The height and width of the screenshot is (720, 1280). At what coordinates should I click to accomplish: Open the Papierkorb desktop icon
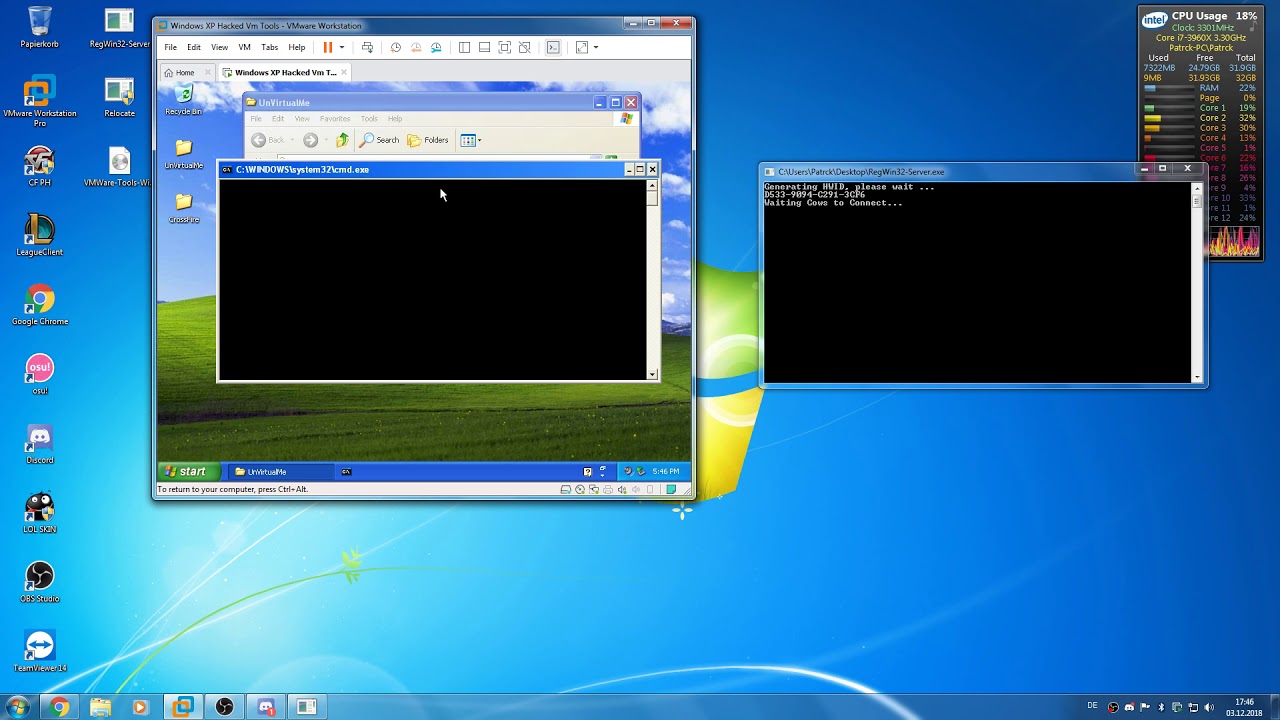point(40,27)
